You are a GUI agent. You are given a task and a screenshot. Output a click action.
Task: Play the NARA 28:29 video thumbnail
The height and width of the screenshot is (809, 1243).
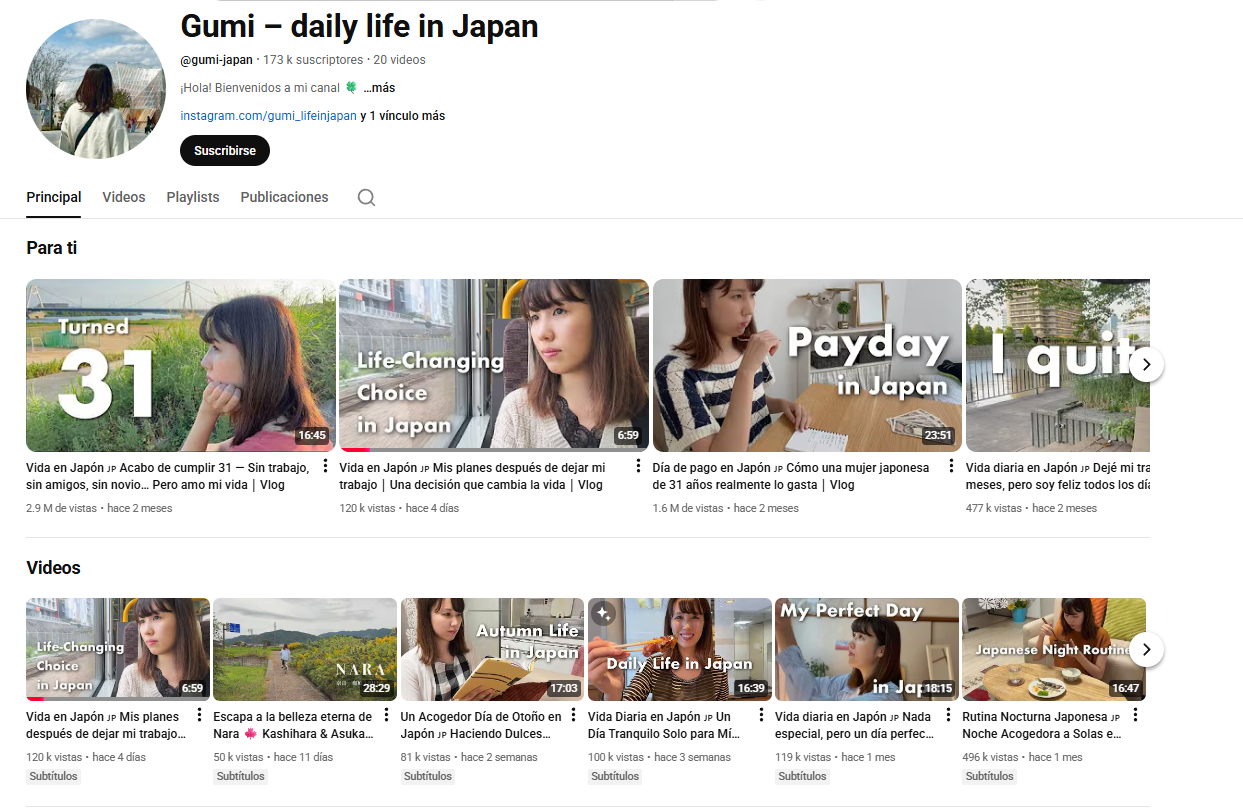[x=305, y=649]
